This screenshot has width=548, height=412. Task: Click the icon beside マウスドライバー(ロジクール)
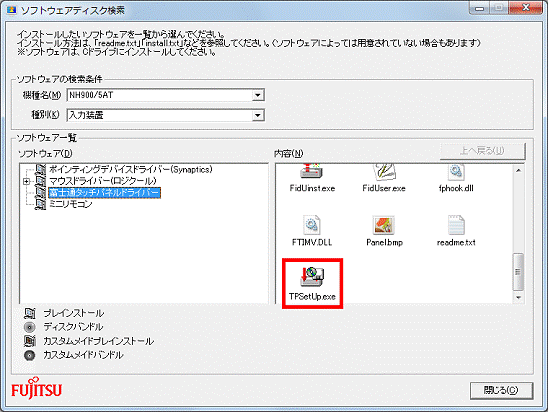(x=41, y=181)
